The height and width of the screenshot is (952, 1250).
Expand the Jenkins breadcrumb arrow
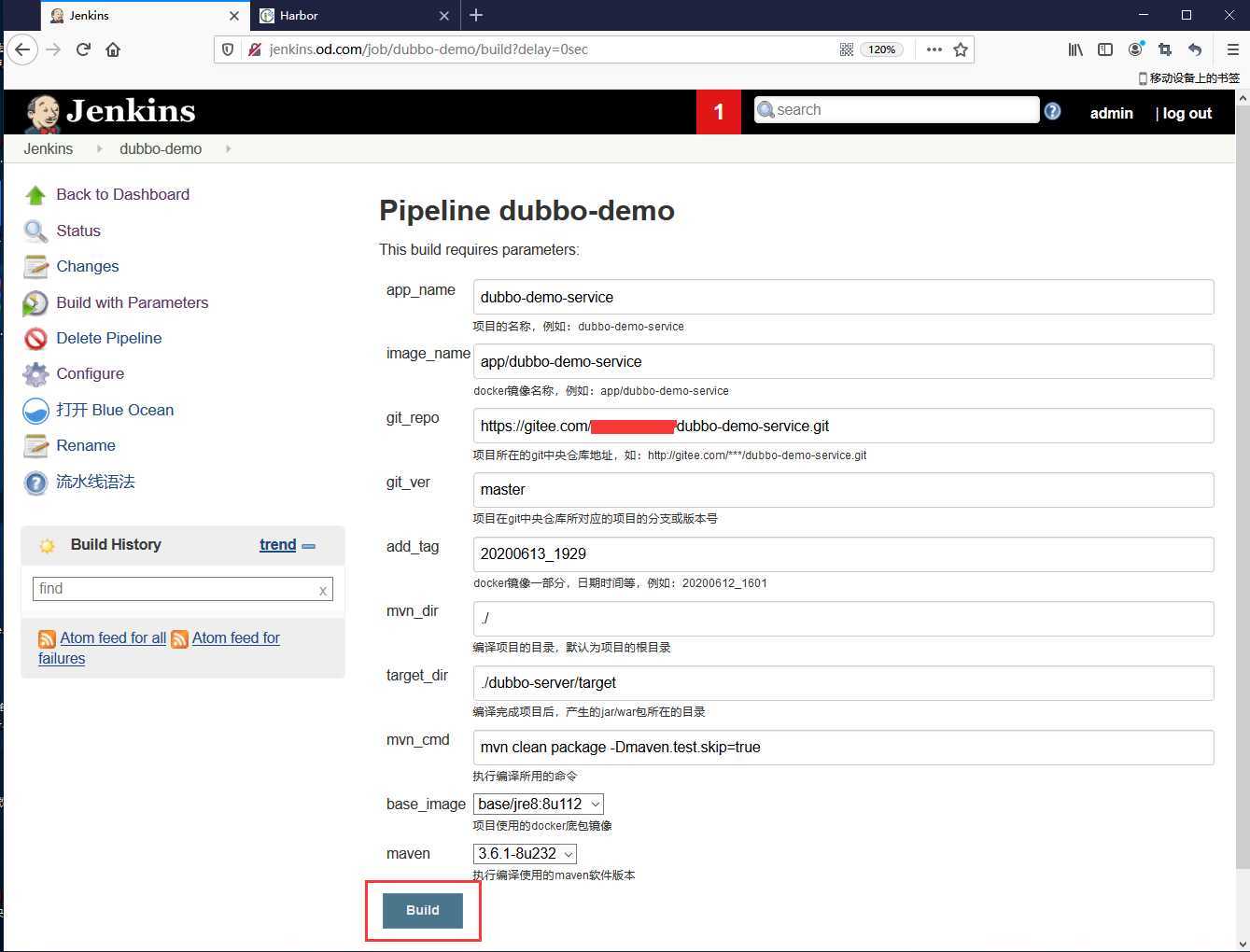[x=99, y=148]
